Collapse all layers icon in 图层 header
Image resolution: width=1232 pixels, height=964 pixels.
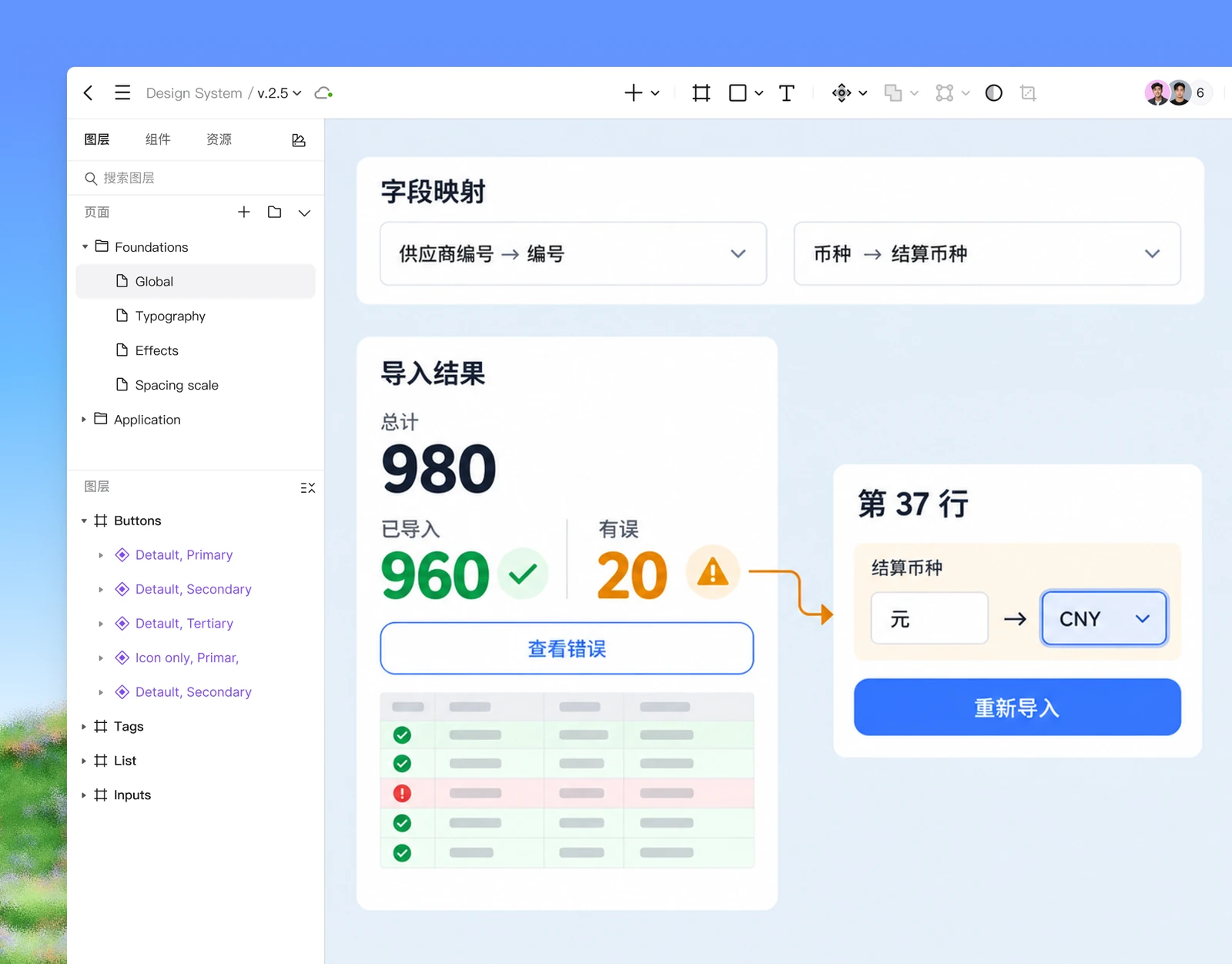(x=307, y=487)
